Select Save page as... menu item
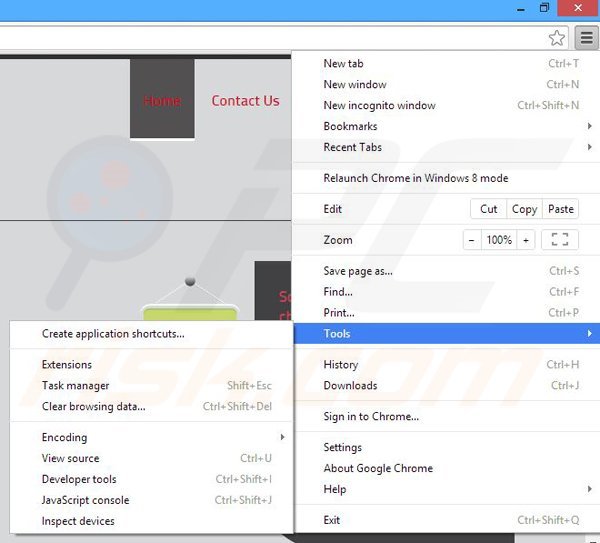Image resolution: width=600 pixels, height=543 pixels. [447, 271]
